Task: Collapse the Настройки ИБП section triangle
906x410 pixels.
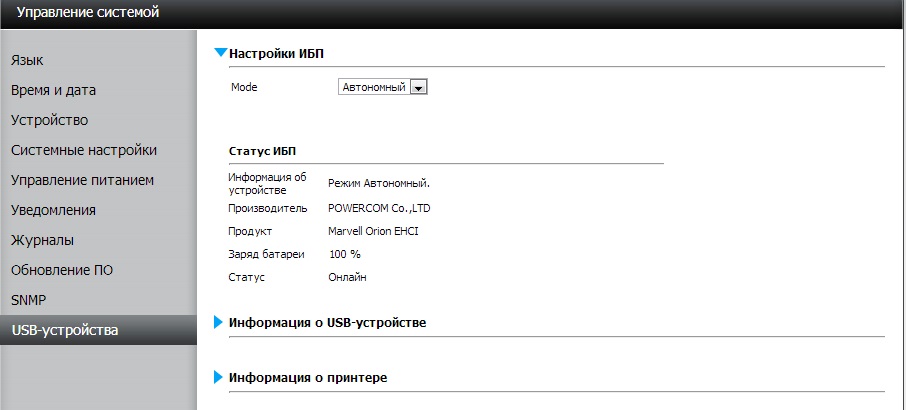Action: coord(221,53)
